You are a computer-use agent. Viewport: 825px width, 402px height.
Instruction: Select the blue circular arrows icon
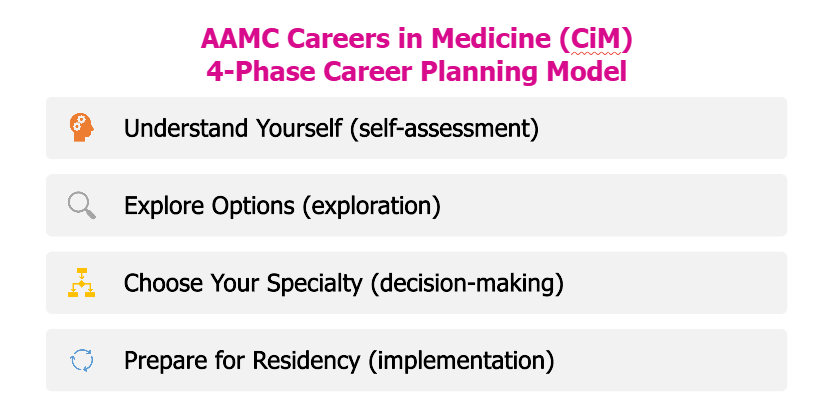82,360
